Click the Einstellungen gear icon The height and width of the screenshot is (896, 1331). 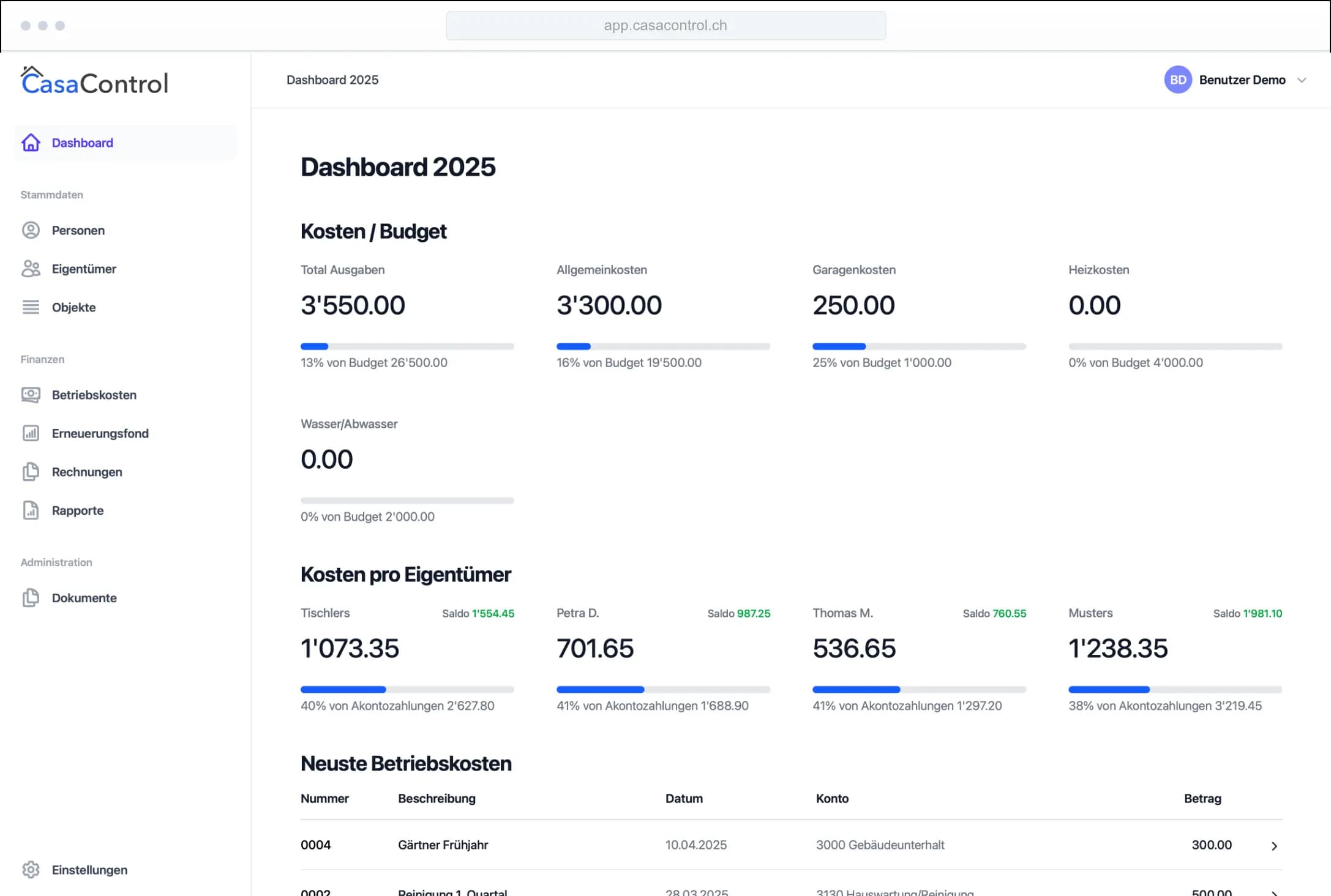click(31, 870)
